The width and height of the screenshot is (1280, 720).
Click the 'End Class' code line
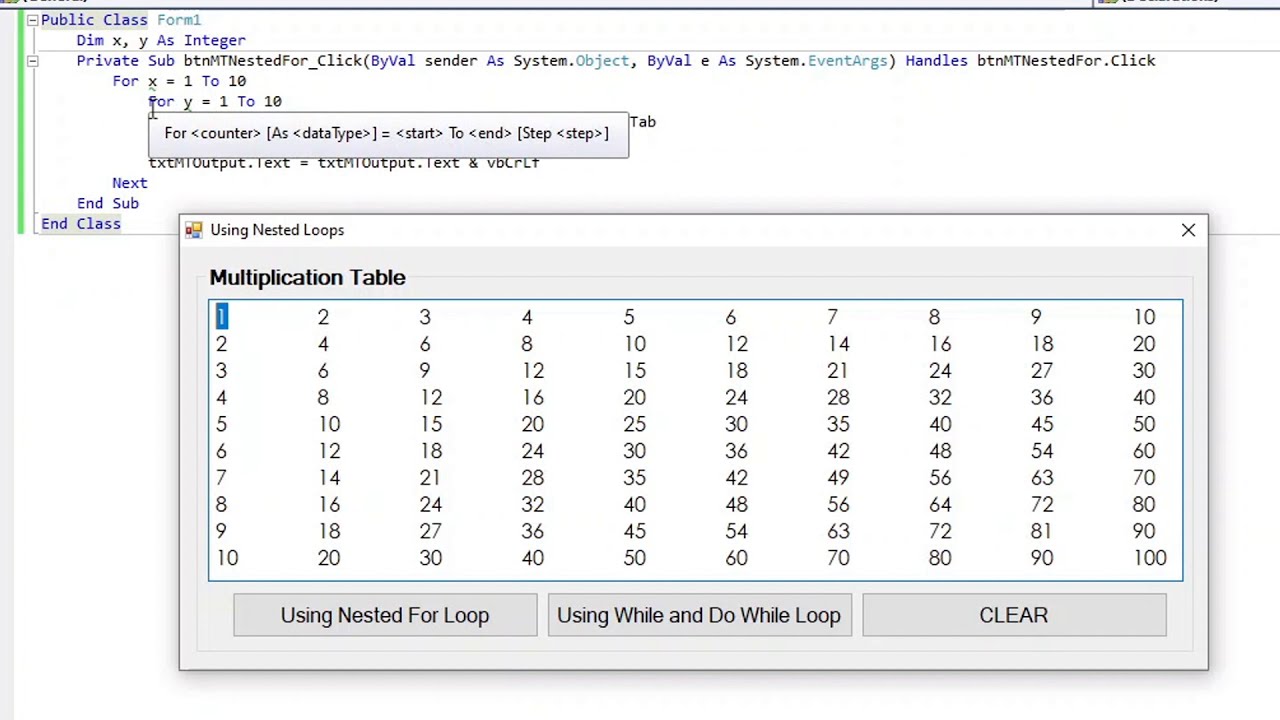click(x=81, y=224)
